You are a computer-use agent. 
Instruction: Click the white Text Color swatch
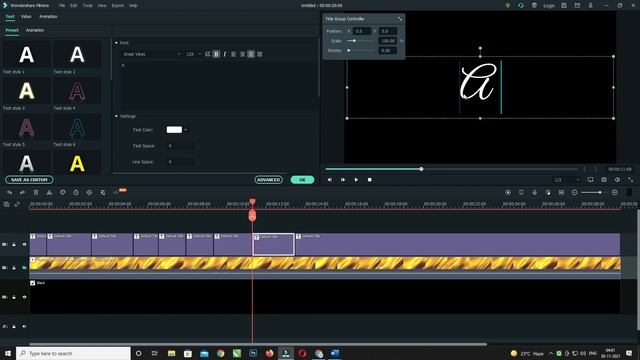click(174, 130)
